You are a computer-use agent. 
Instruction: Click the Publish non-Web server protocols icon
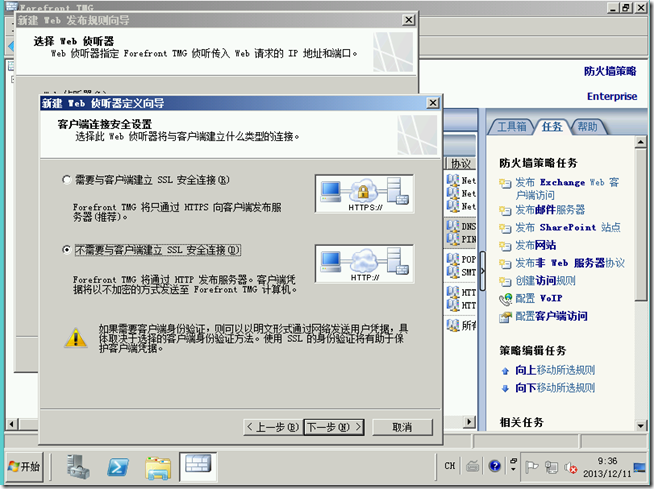pos(505,264)
